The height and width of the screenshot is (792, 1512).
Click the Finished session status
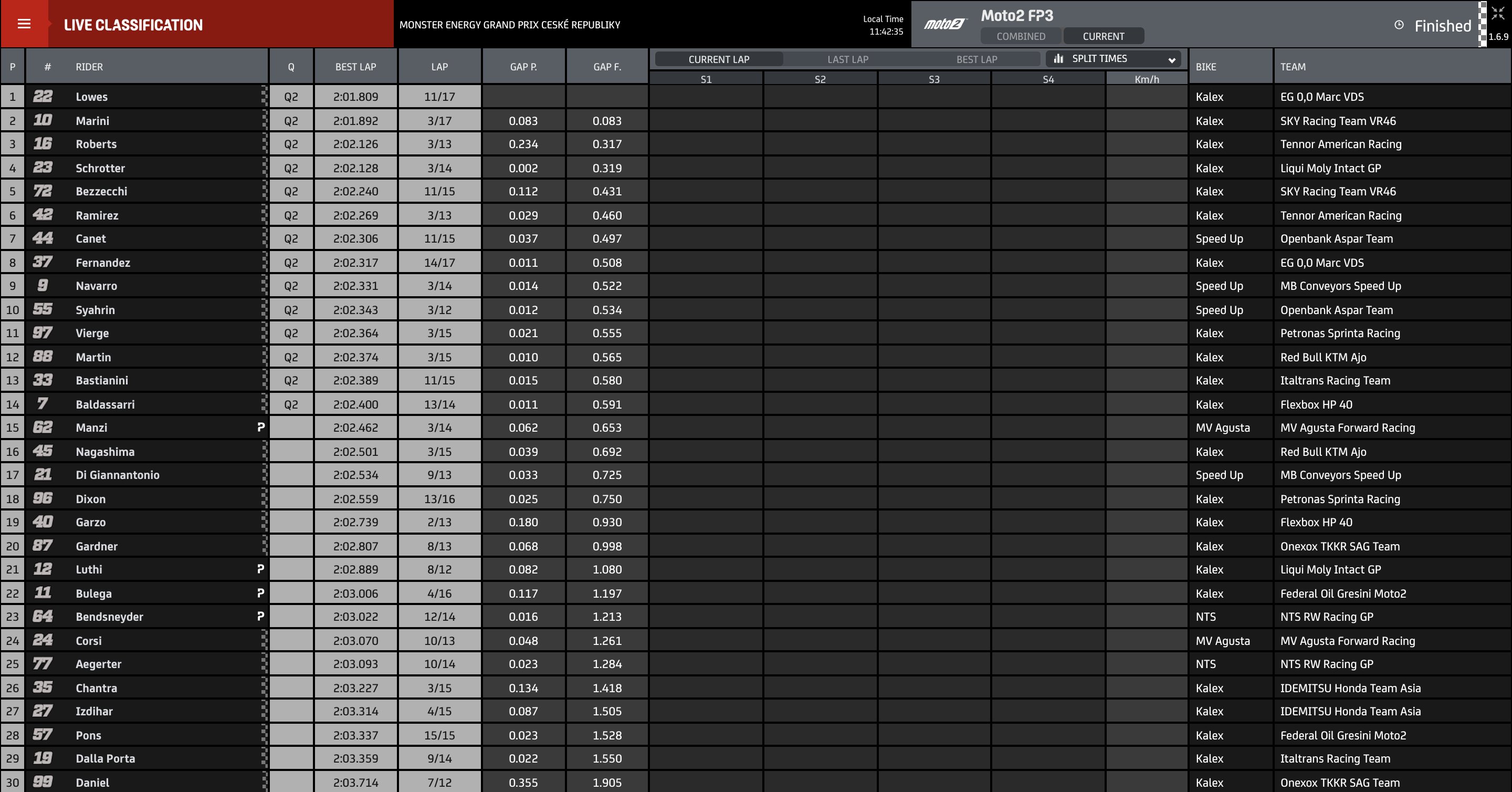[x=1443, y=26]
